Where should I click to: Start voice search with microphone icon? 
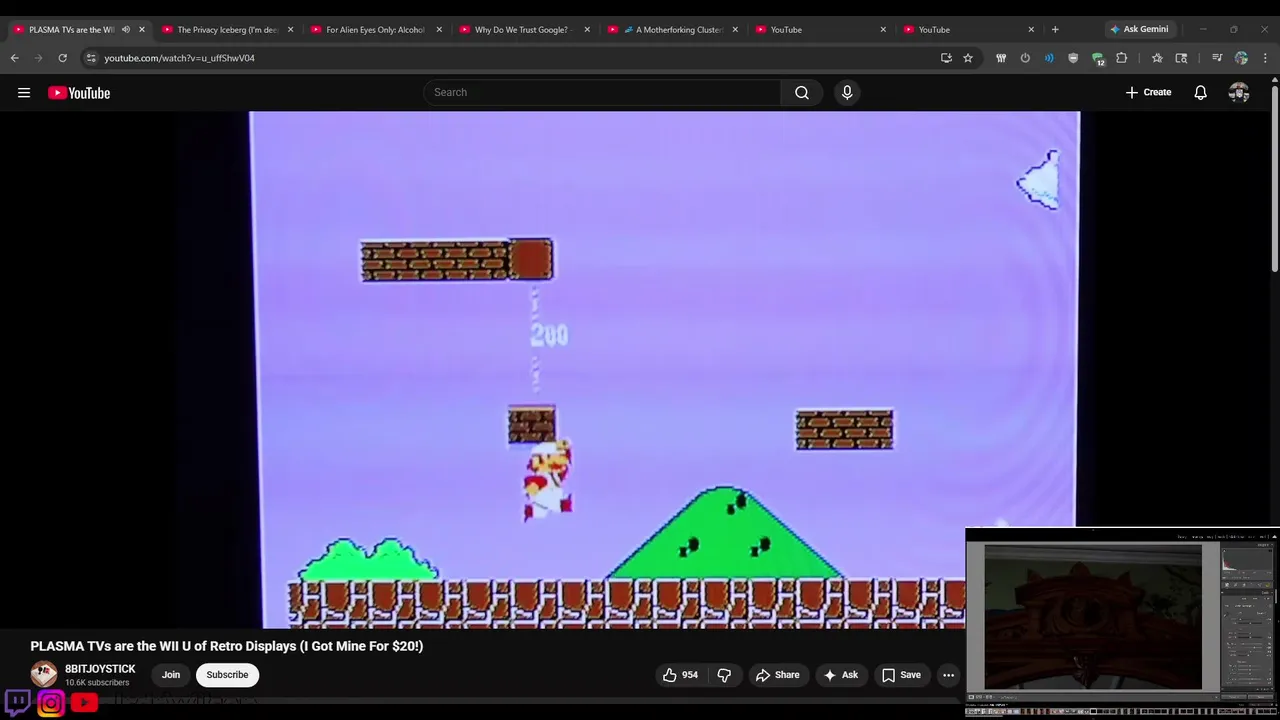click(x=847, y=92)
